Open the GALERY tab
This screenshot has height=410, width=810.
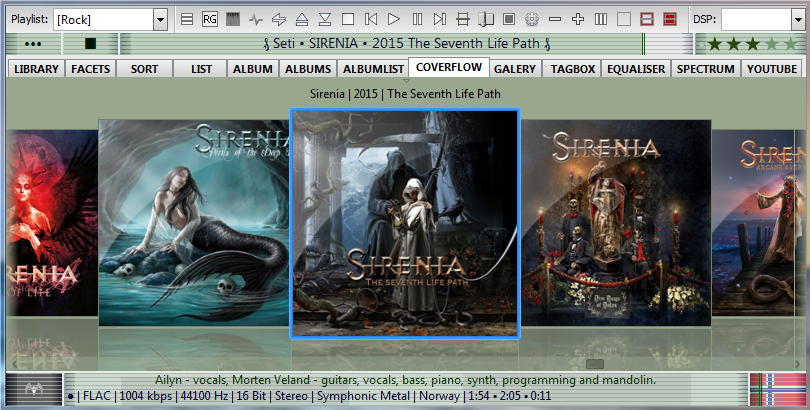(515, 69)
